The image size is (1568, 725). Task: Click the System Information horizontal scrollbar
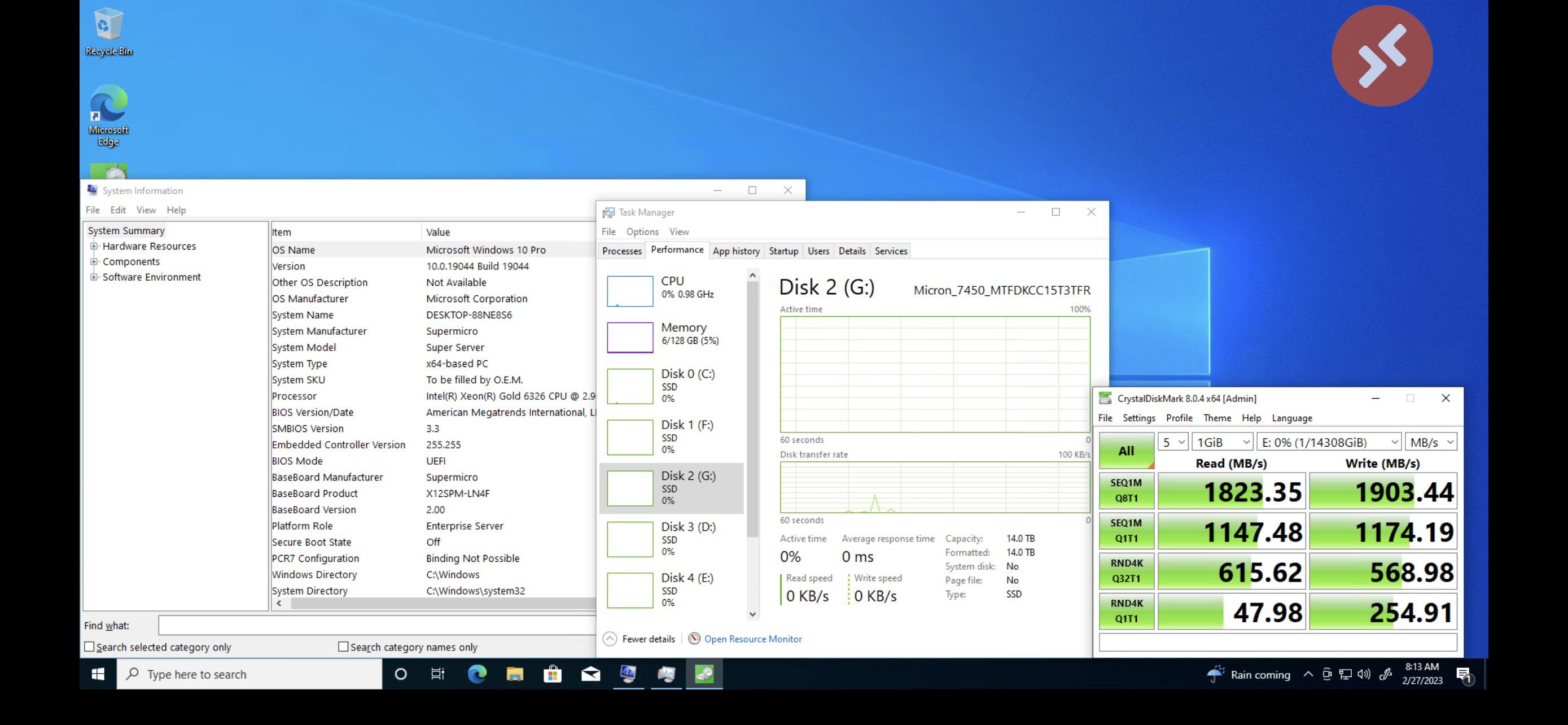coord(438,603)
